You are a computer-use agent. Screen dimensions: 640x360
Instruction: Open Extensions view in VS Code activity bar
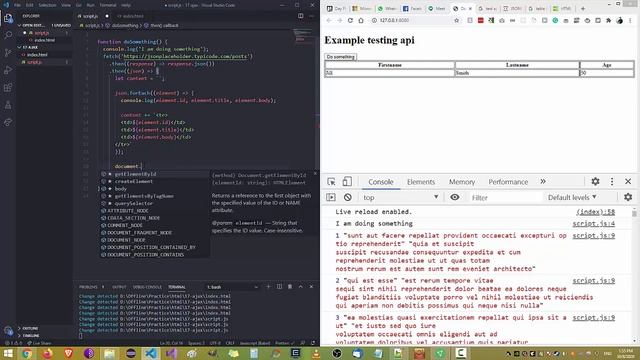(8, 87)
